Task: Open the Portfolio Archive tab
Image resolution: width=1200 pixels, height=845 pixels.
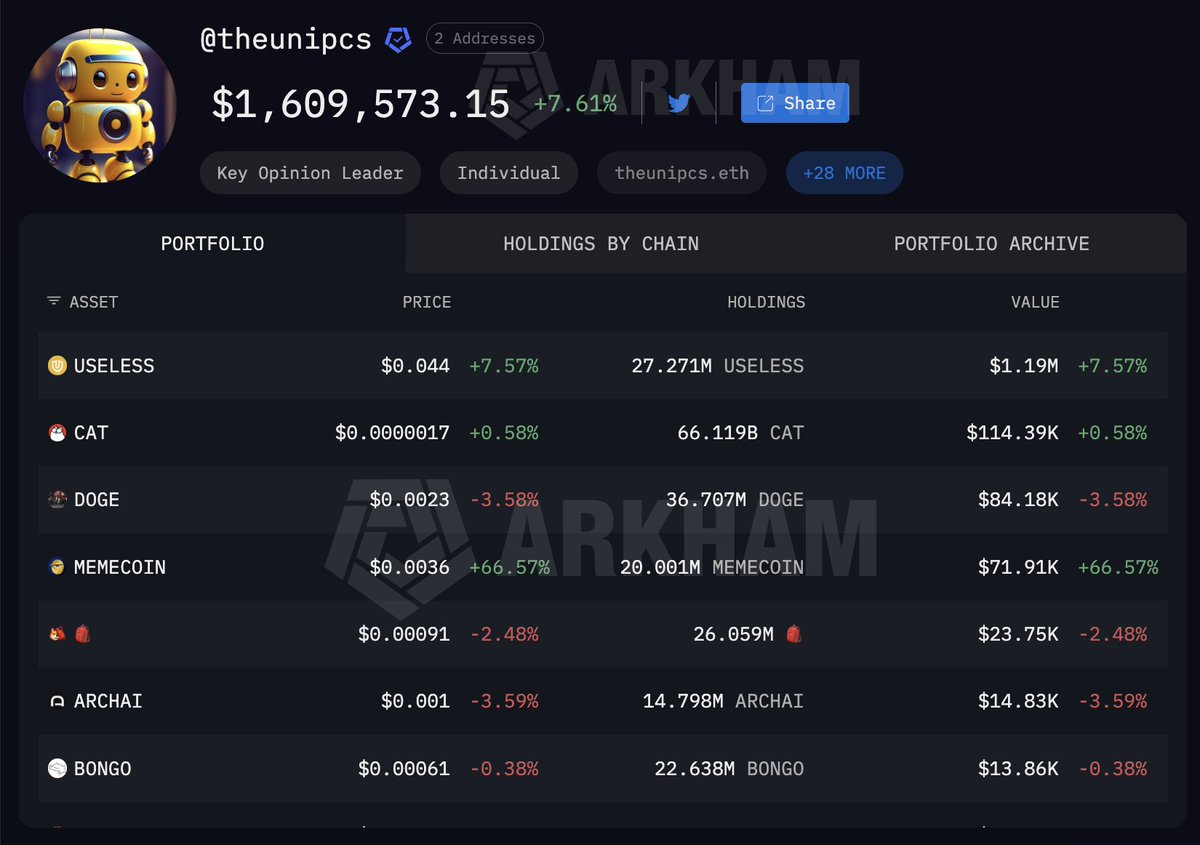Action: [x=991, y=244]
